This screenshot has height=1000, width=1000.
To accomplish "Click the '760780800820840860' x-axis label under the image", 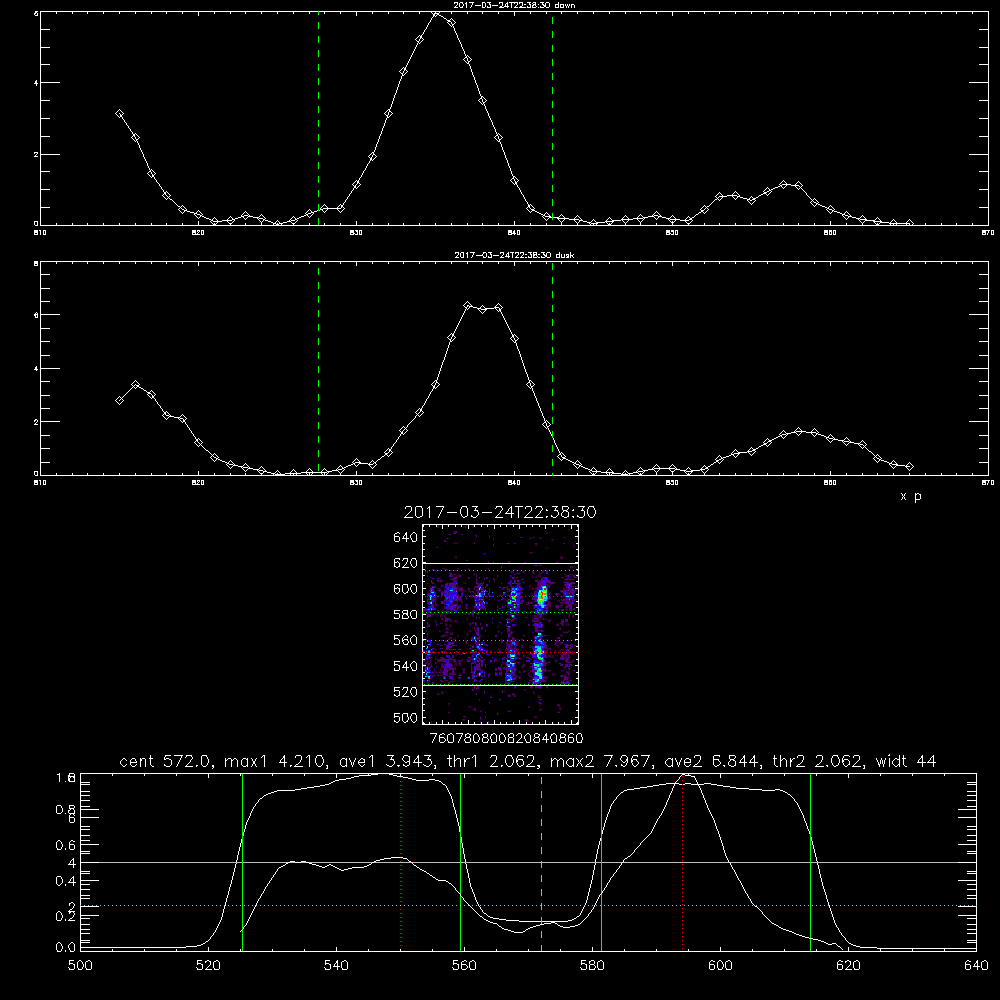I will click(506, 738).
